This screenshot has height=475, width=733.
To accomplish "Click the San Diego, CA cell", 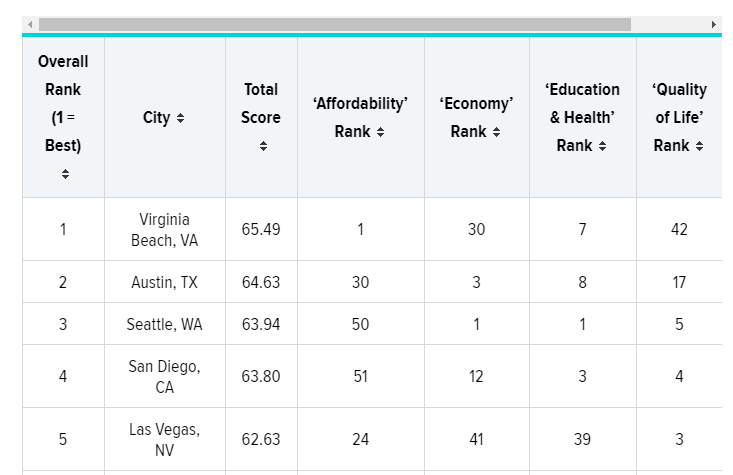I will 165,376.
